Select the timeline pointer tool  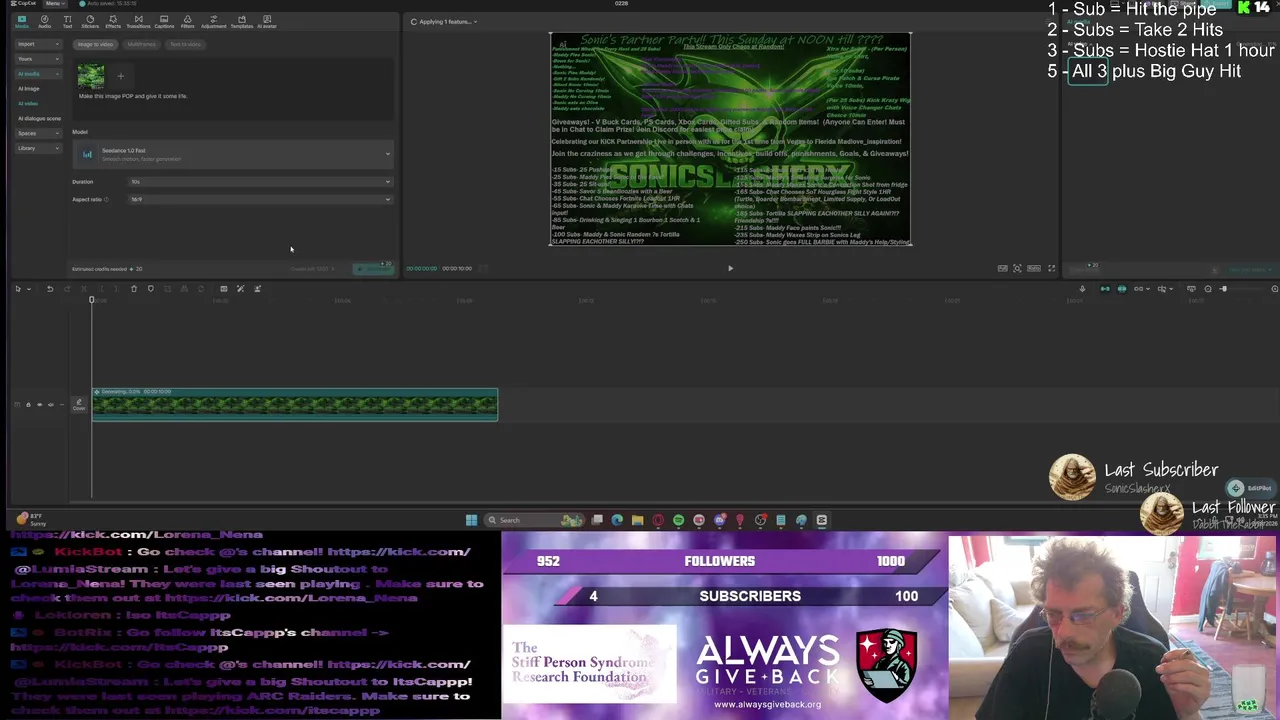pos(17,289)
